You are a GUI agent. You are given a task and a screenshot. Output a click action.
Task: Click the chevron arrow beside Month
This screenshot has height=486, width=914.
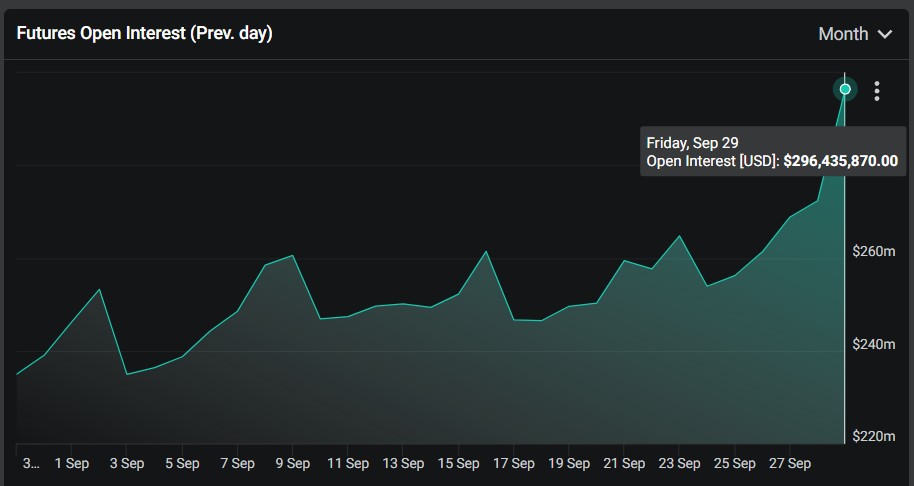click(885, 34)
